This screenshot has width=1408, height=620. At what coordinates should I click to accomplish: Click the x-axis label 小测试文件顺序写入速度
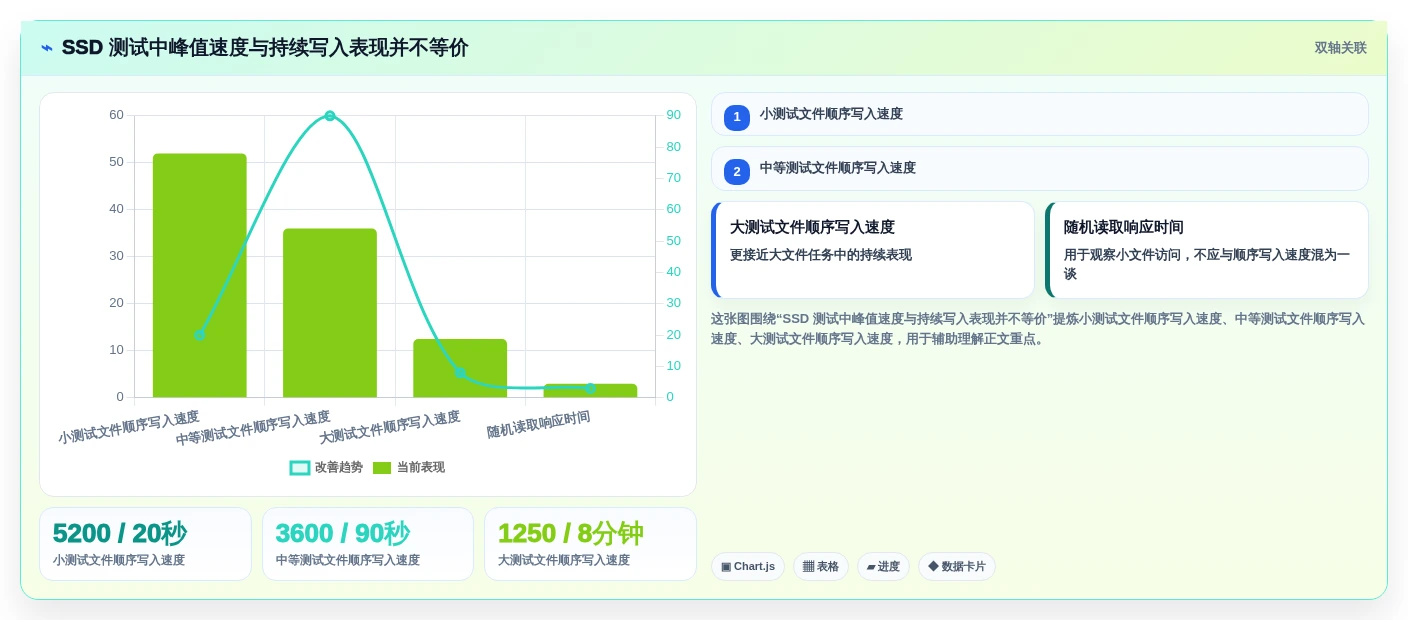(x=128, y=427)
